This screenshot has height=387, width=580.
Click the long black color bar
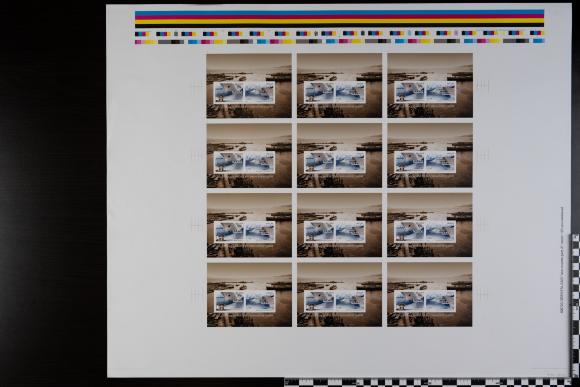[339, 25]
